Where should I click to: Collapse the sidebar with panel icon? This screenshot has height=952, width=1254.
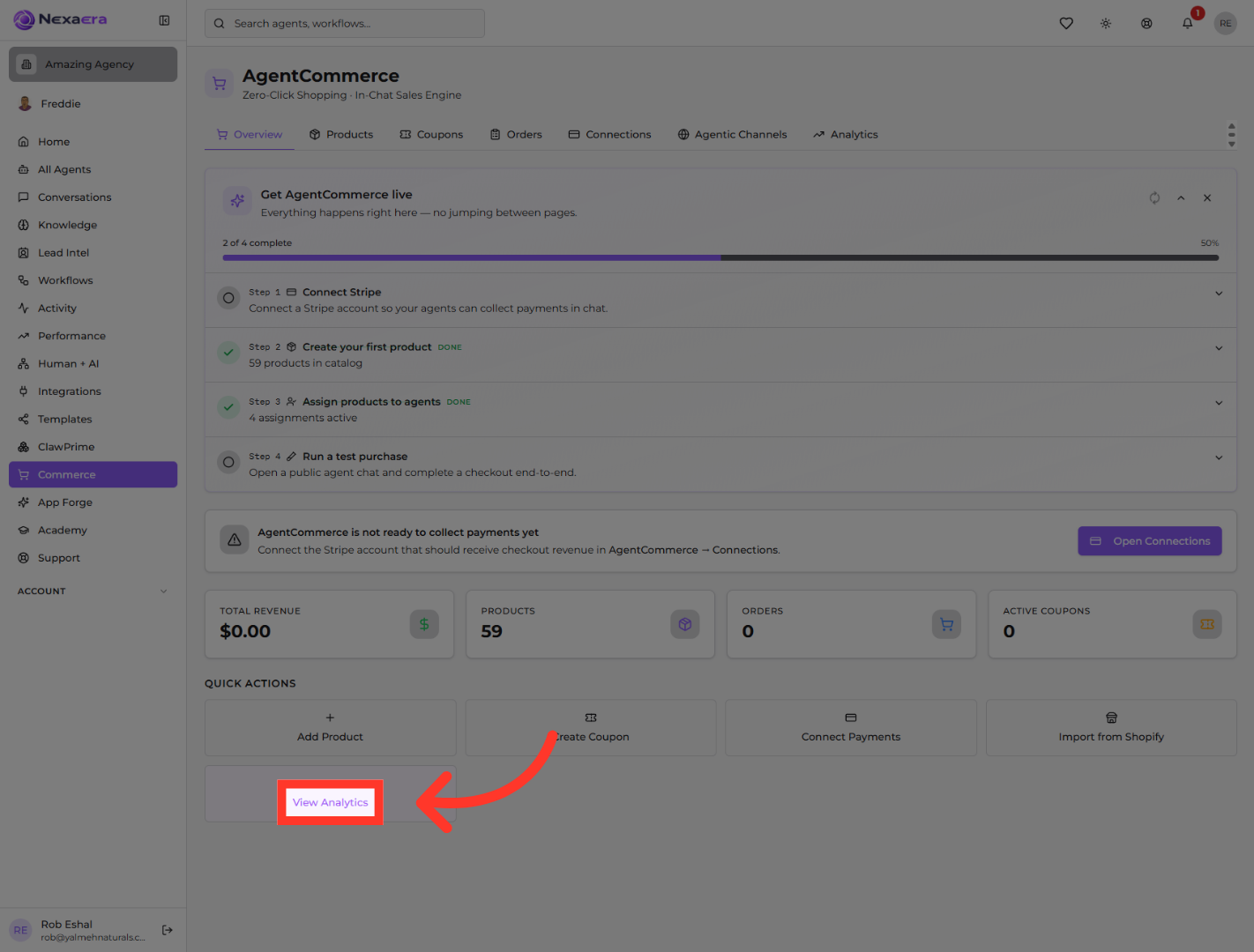pyautogui.click(x=164, y=20)
